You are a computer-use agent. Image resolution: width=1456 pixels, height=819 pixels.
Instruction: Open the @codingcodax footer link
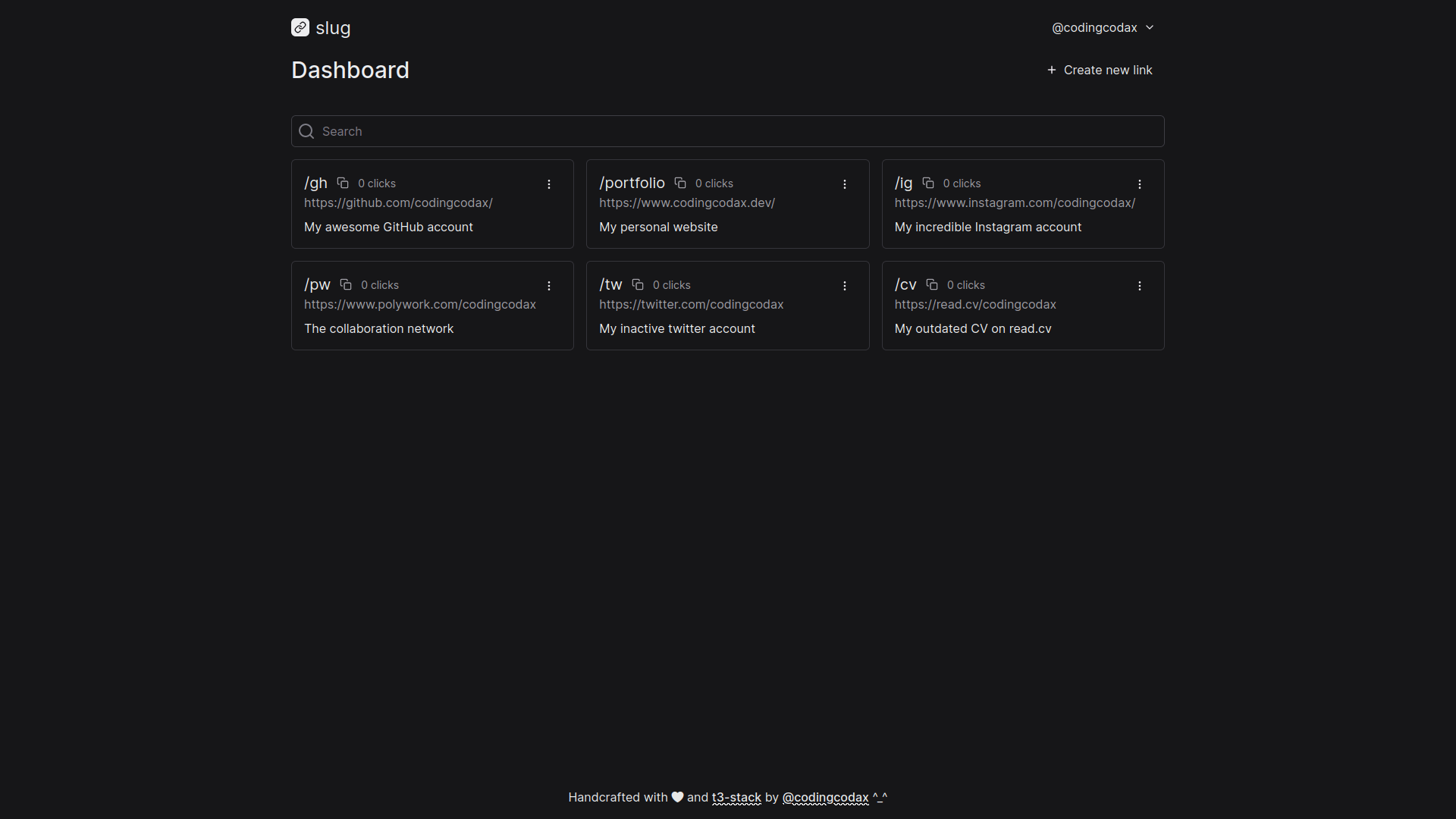(x=825, y=797)
